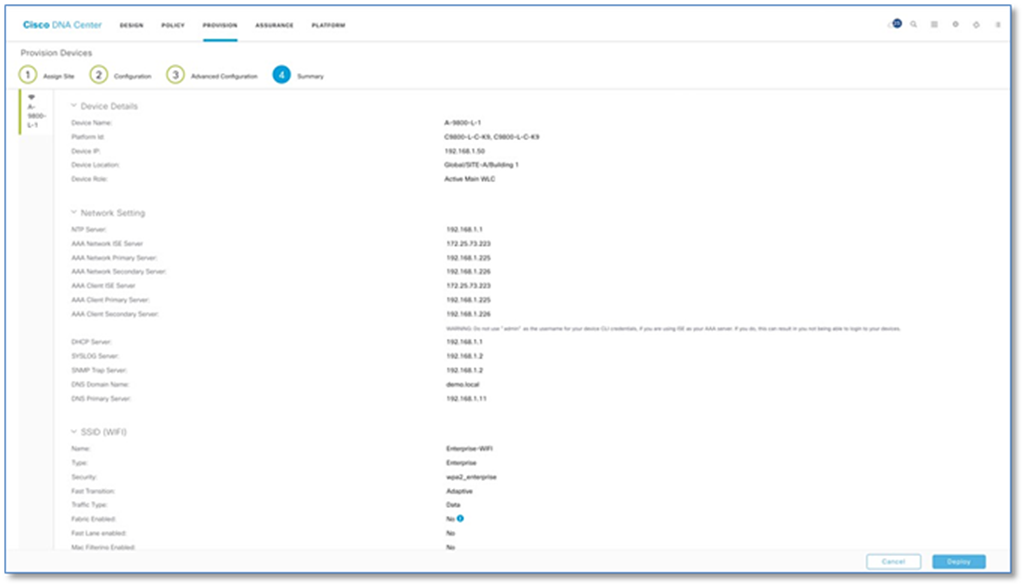Image resolution: width=1025 pixels, height=587 pixels.
Task: Click AAA Client ISE Server value
Action: point(468,286)
